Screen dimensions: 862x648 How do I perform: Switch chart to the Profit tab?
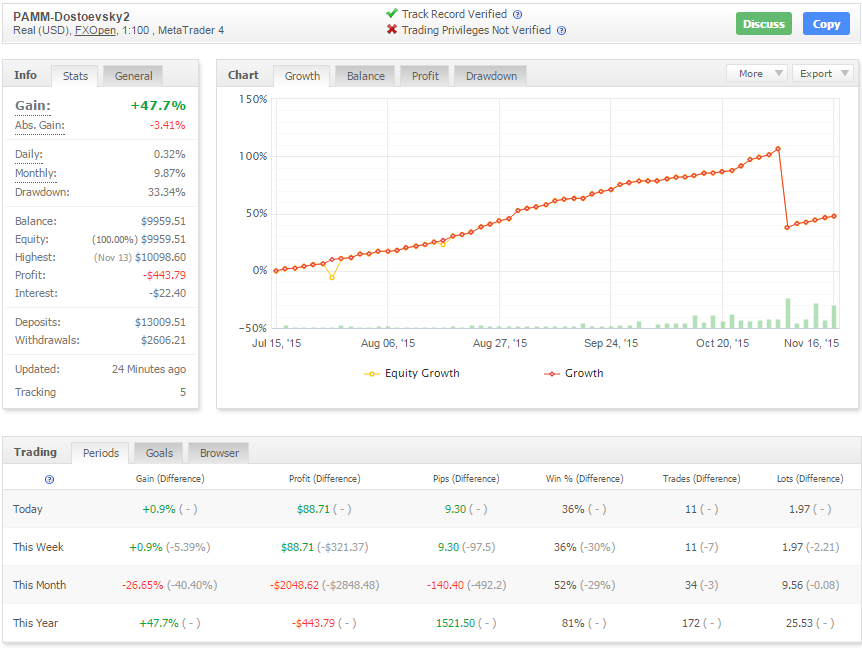pos(425,76)
